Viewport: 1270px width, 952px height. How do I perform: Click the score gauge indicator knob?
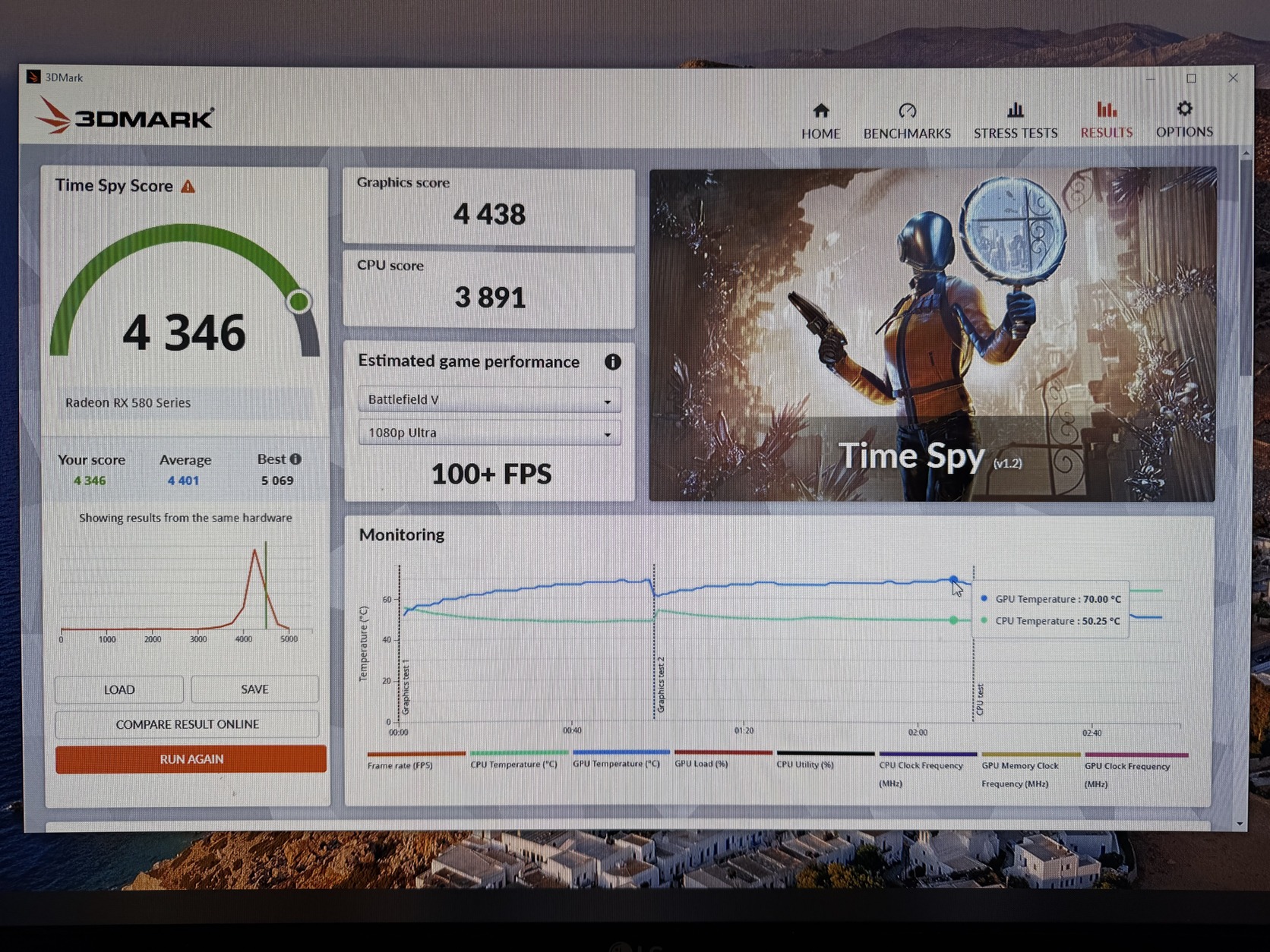(x=299, y=301)
